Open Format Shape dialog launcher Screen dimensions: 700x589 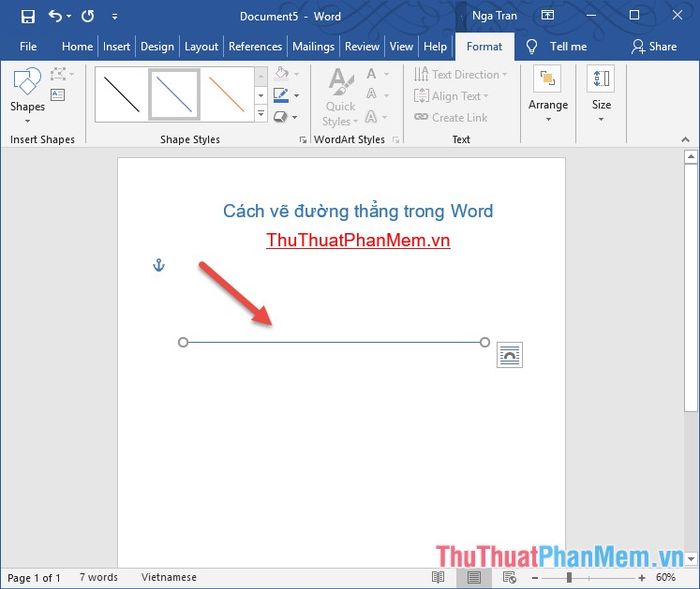pos(303,140)
